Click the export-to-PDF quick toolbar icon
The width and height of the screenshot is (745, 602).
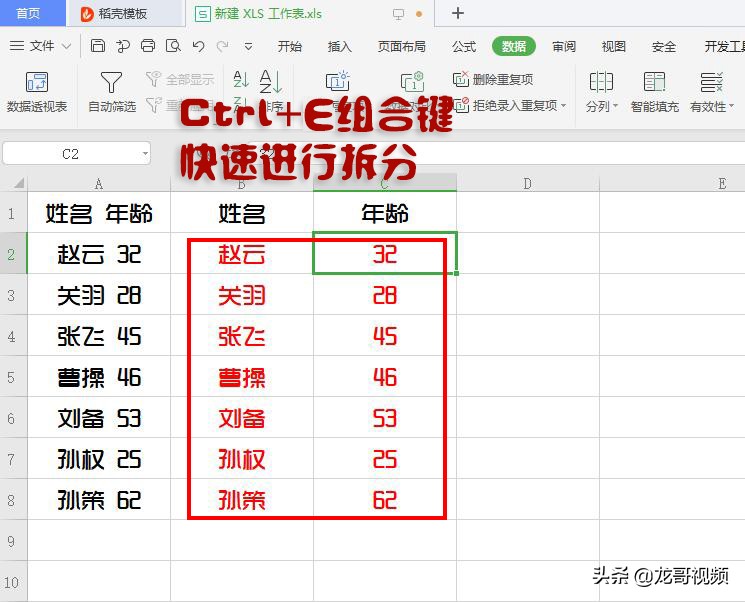tap(123, 46)
